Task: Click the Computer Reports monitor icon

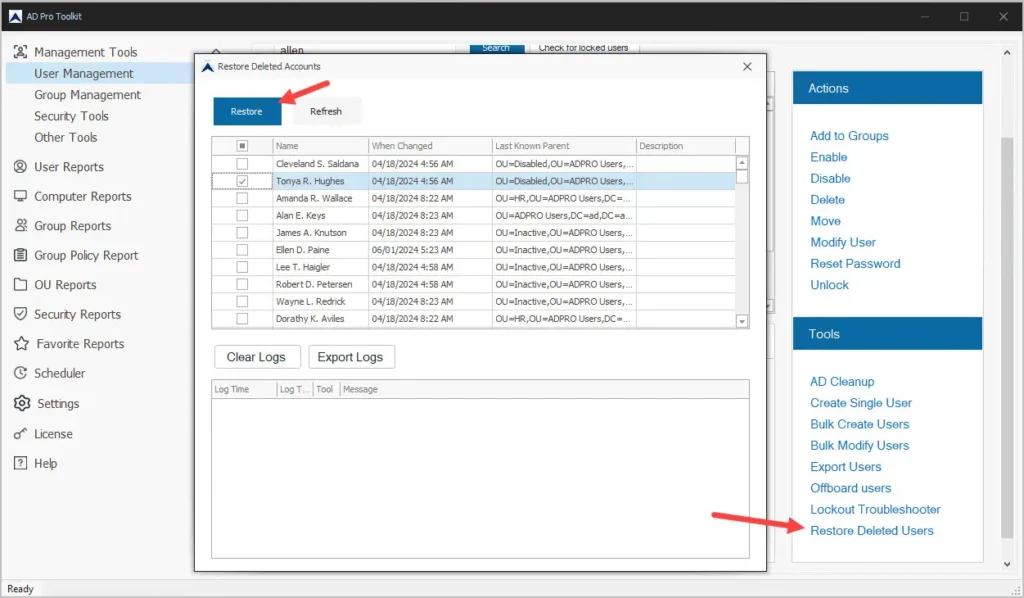Action: pyautogui.click(x=20, y=196)
